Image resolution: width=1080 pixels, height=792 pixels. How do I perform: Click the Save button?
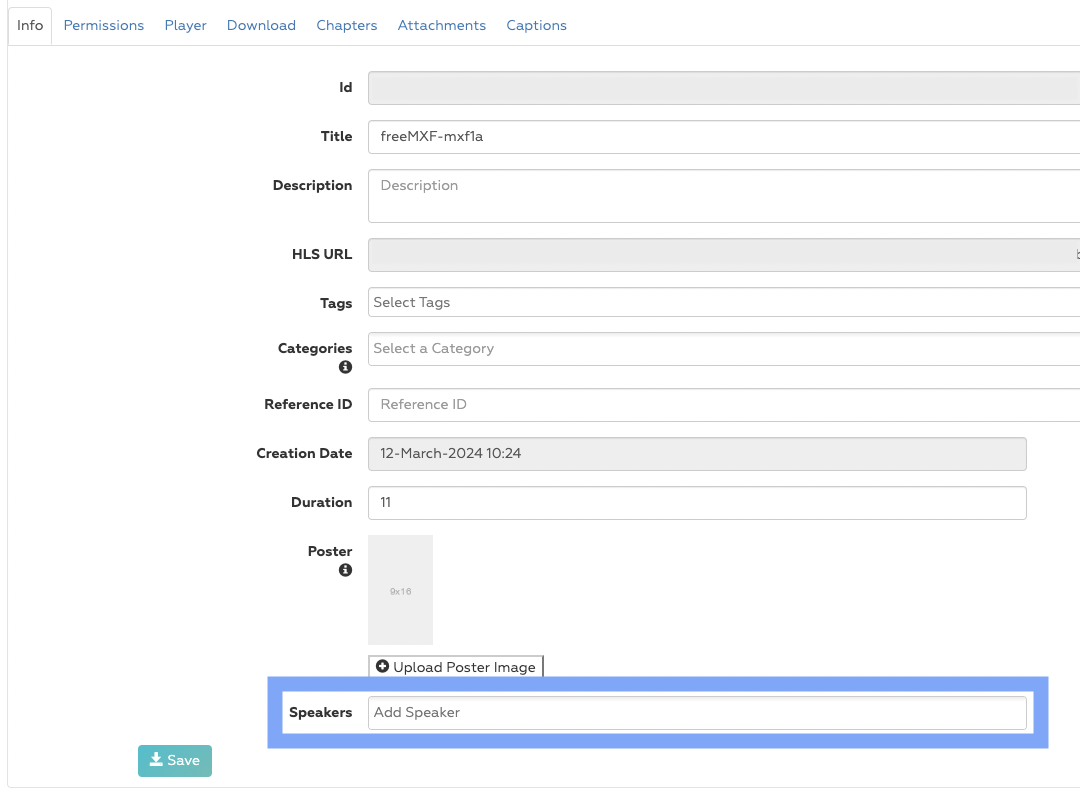[175, 761]
